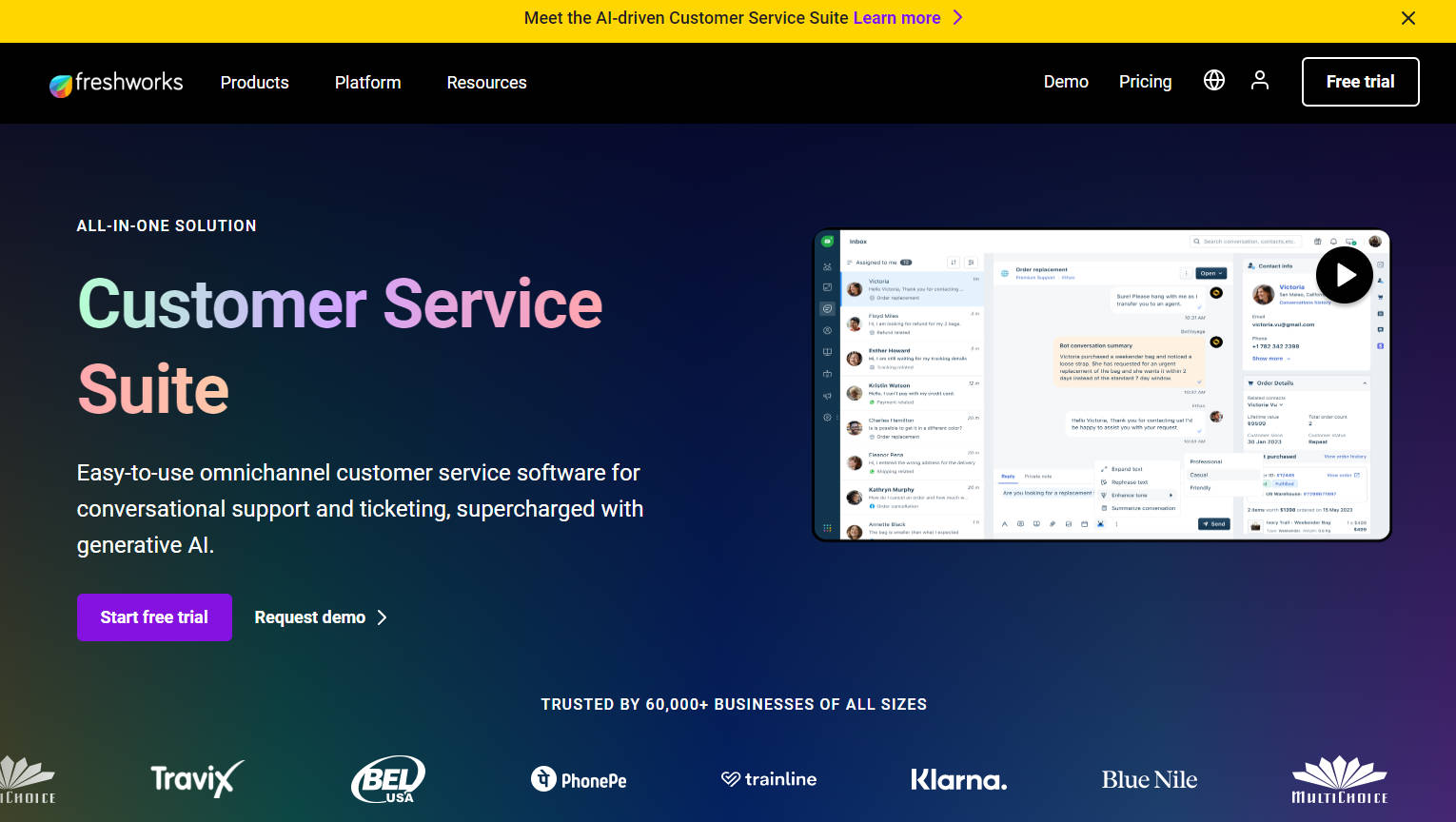Open the View order history link
This screenshot has width=1456, height=822.
click(x=1346, y=457)
